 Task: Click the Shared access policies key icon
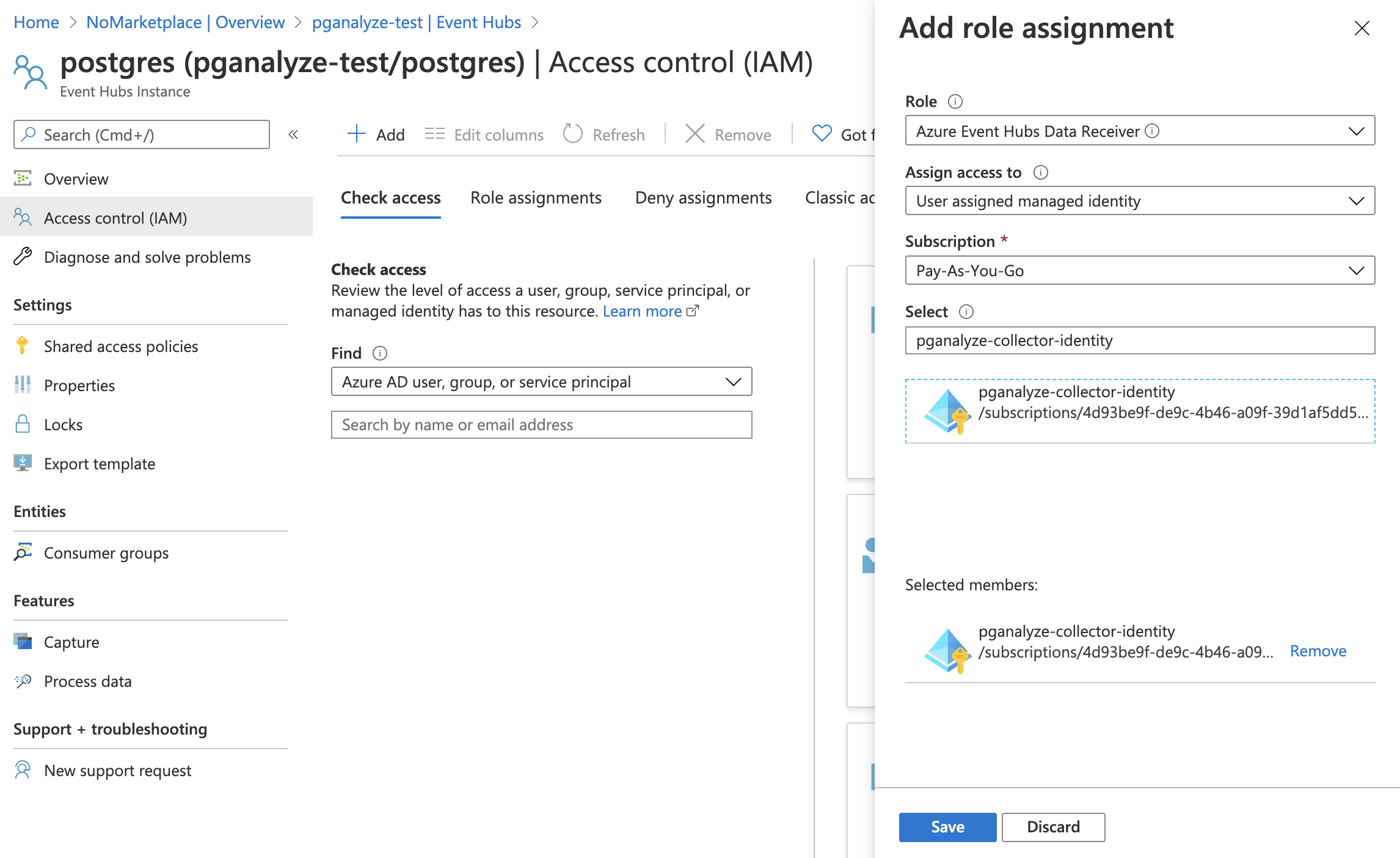[23, 344]
